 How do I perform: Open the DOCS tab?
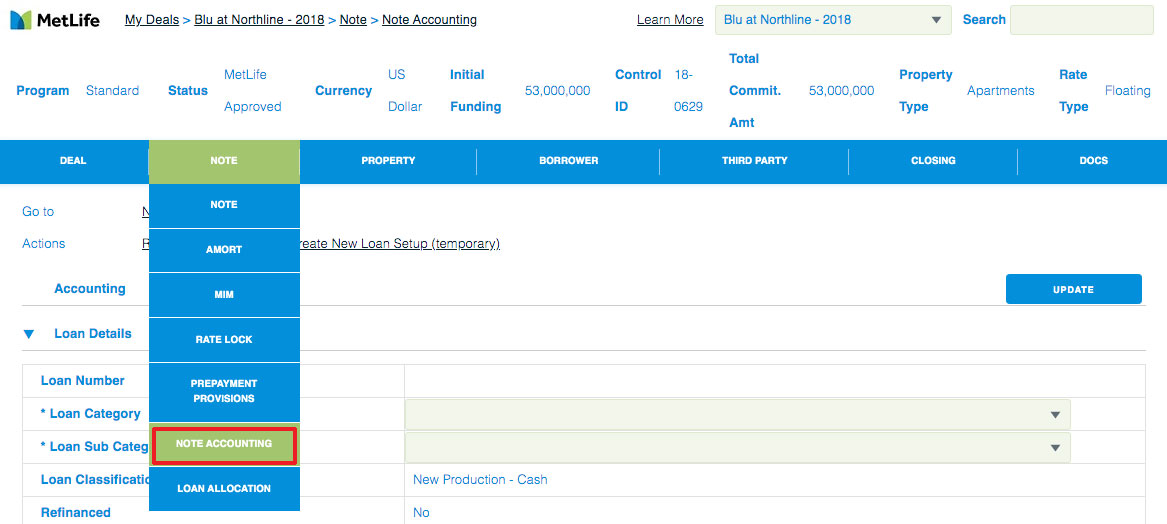tap(1093, 161)
